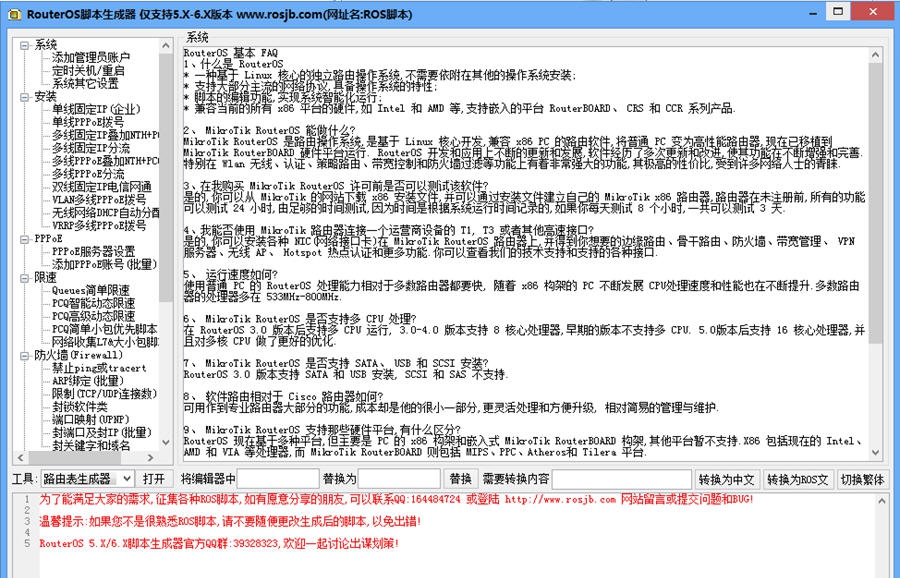Select 多线固定IP分流 item
Viewport: 900px width, 578px height.
[91, 148]
